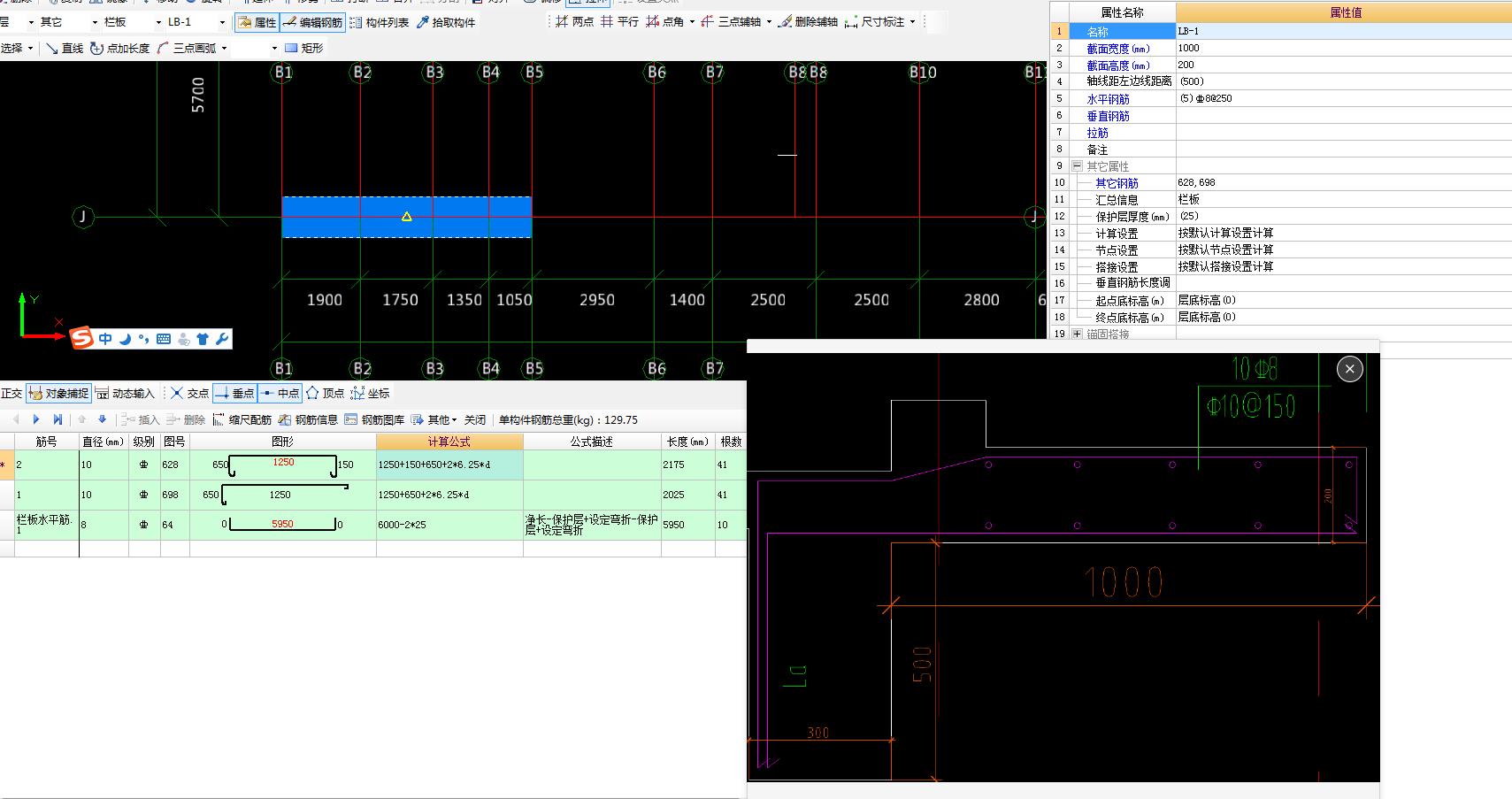Image resolution: width=1512 pixels, height=799 pixels.
Task: Select the 矩形 rectangle drawing tool
Action: 303,48
